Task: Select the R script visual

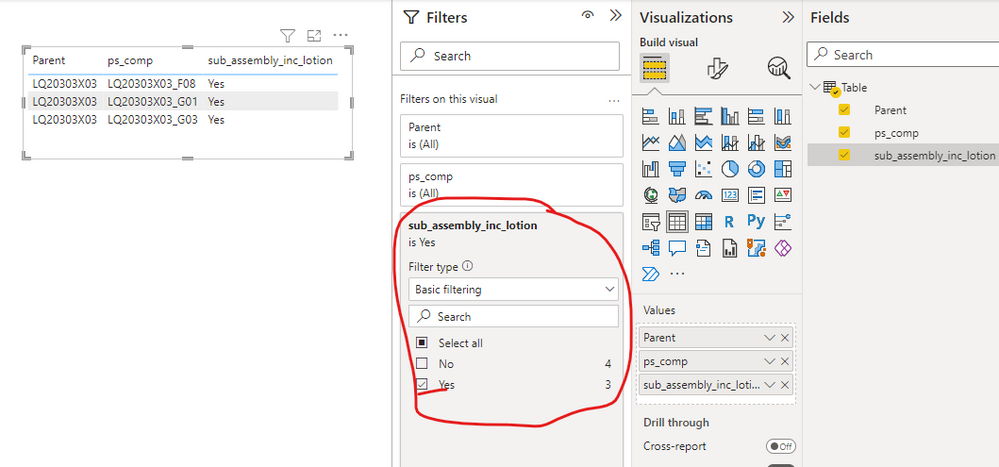Action: (x=729, y=222)
